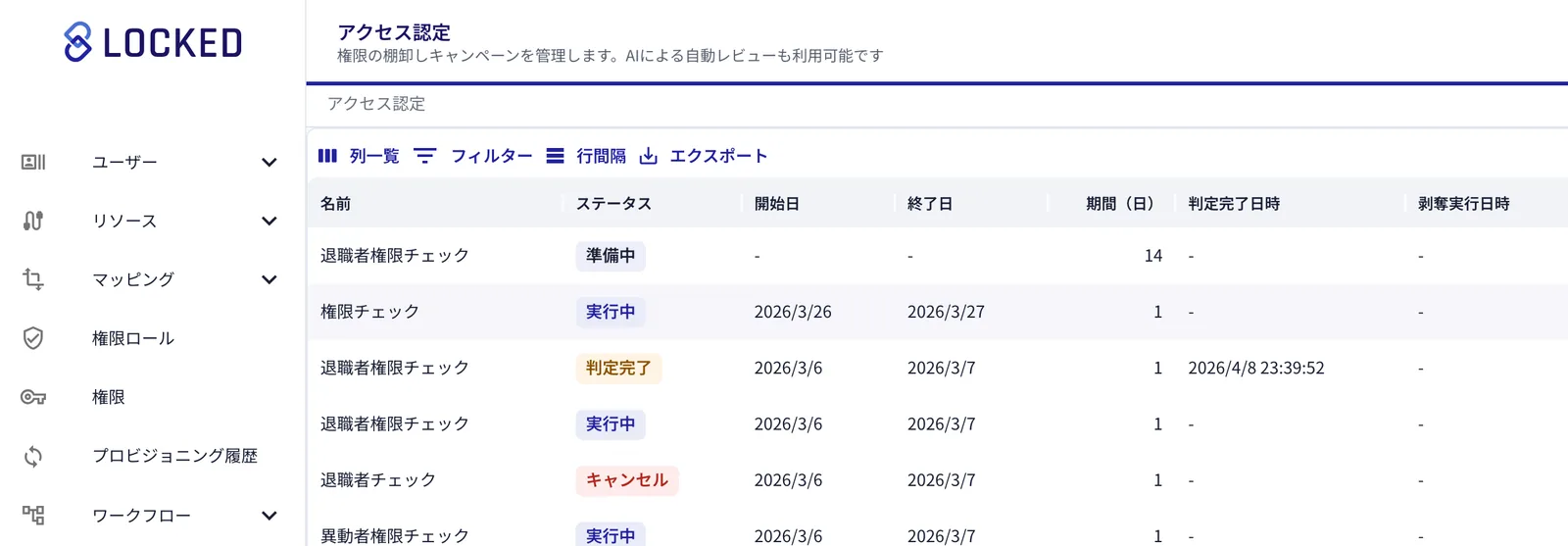The width and height of the screenshot is (1568, 546).
Task: Sort by 名前 column header
Action: (335, 204)
